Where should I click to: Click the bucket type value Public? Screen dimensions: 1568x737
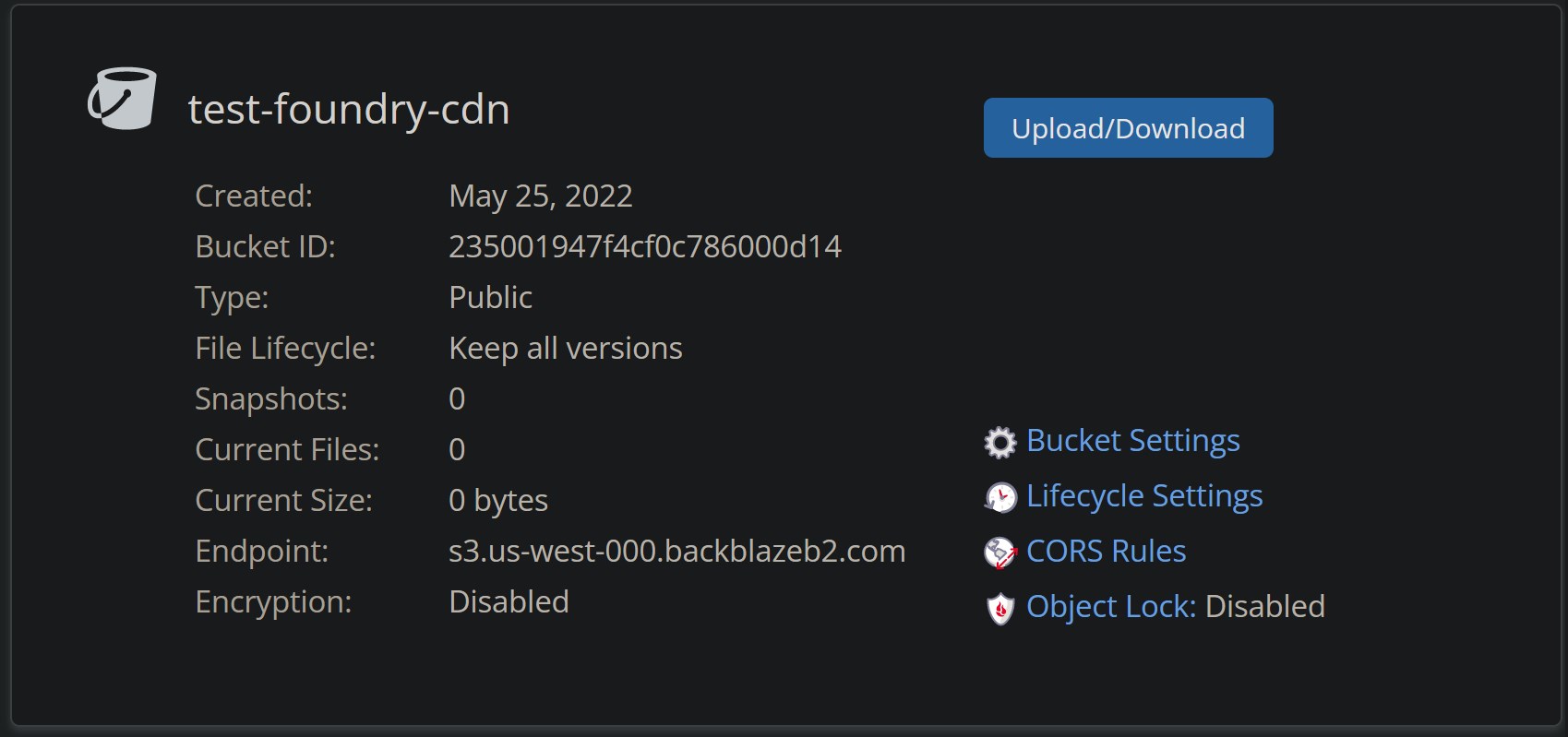[490, 298]
